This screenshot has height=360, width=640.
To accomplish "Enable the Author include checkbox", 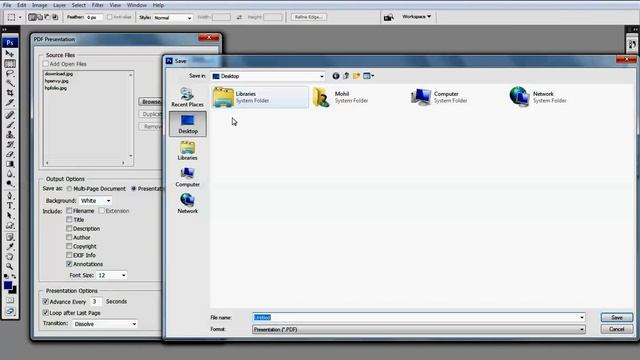I will pyautogui.click(x=69, y=237).
